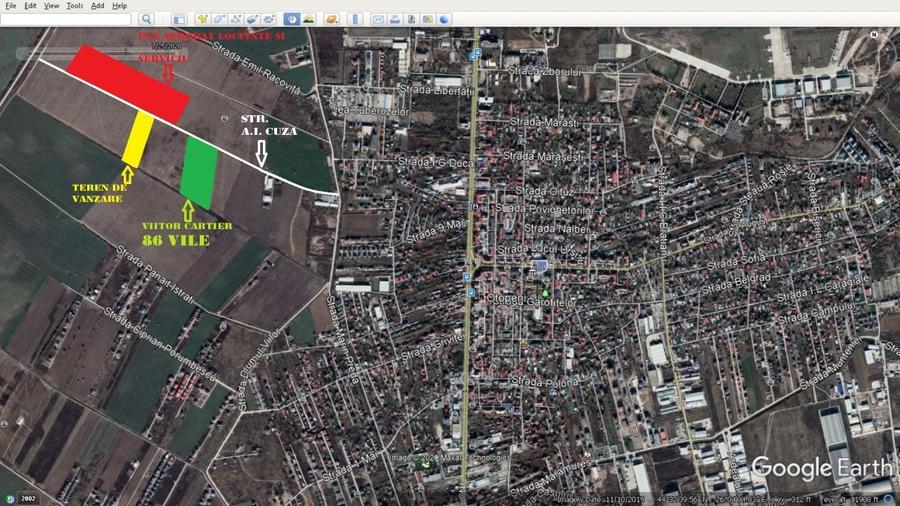Select the Add Polygon tool
The width and height of the screenshot is (900, 506).
219,19
